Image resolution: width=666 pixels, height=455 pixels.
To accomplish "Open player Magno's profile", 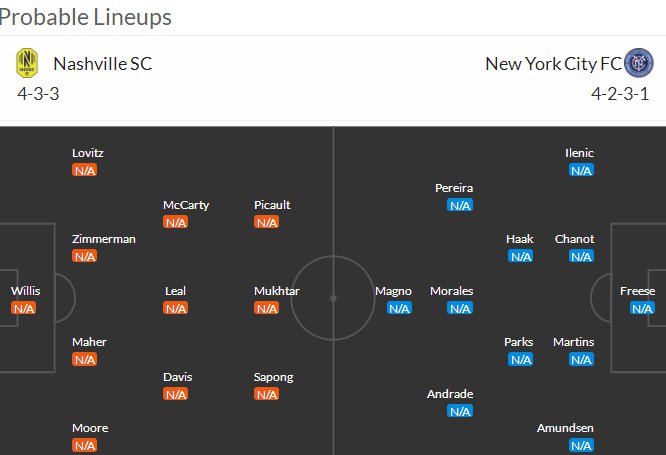I will [393, 291].
